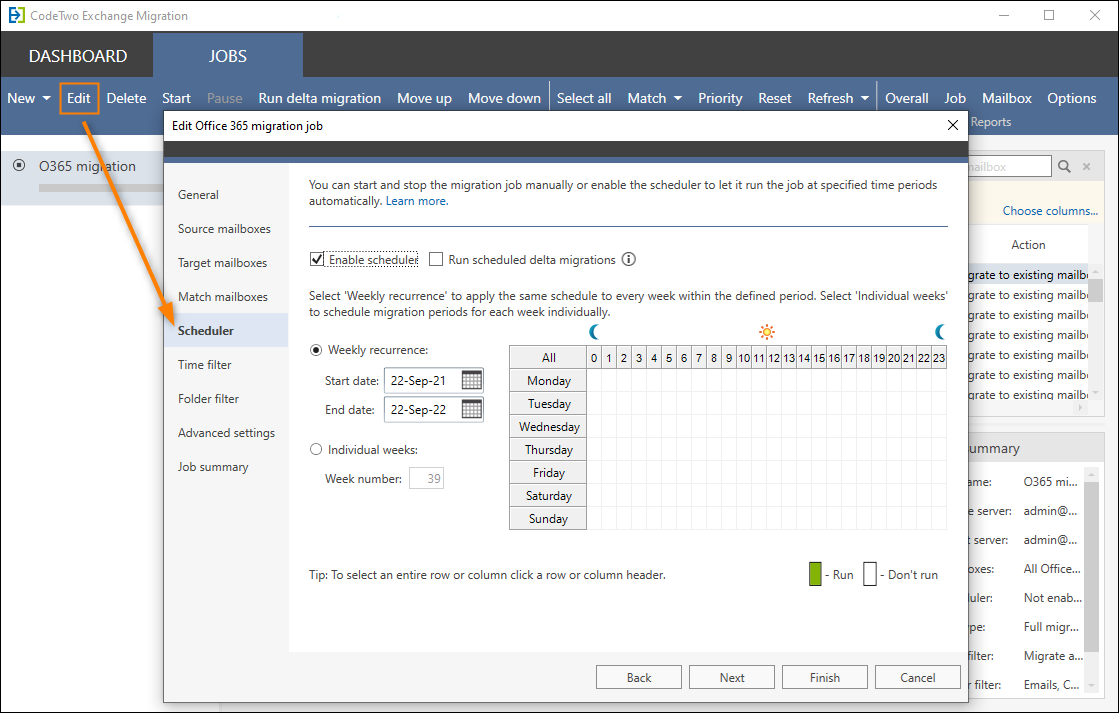Screen dimensions: 1119x713
Task: Select the Wednesday row header
Action: 548,426
